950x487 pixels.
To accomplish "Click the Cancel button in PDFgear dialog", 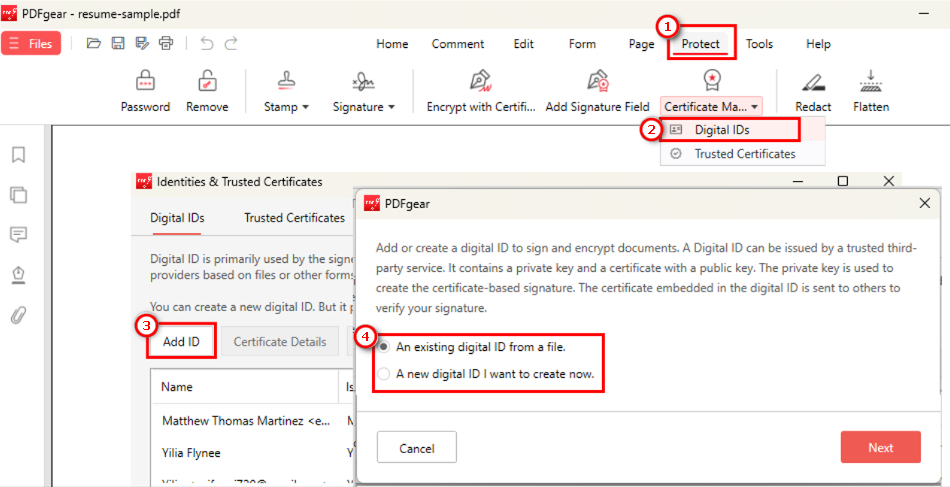I will tap(417, 448).
